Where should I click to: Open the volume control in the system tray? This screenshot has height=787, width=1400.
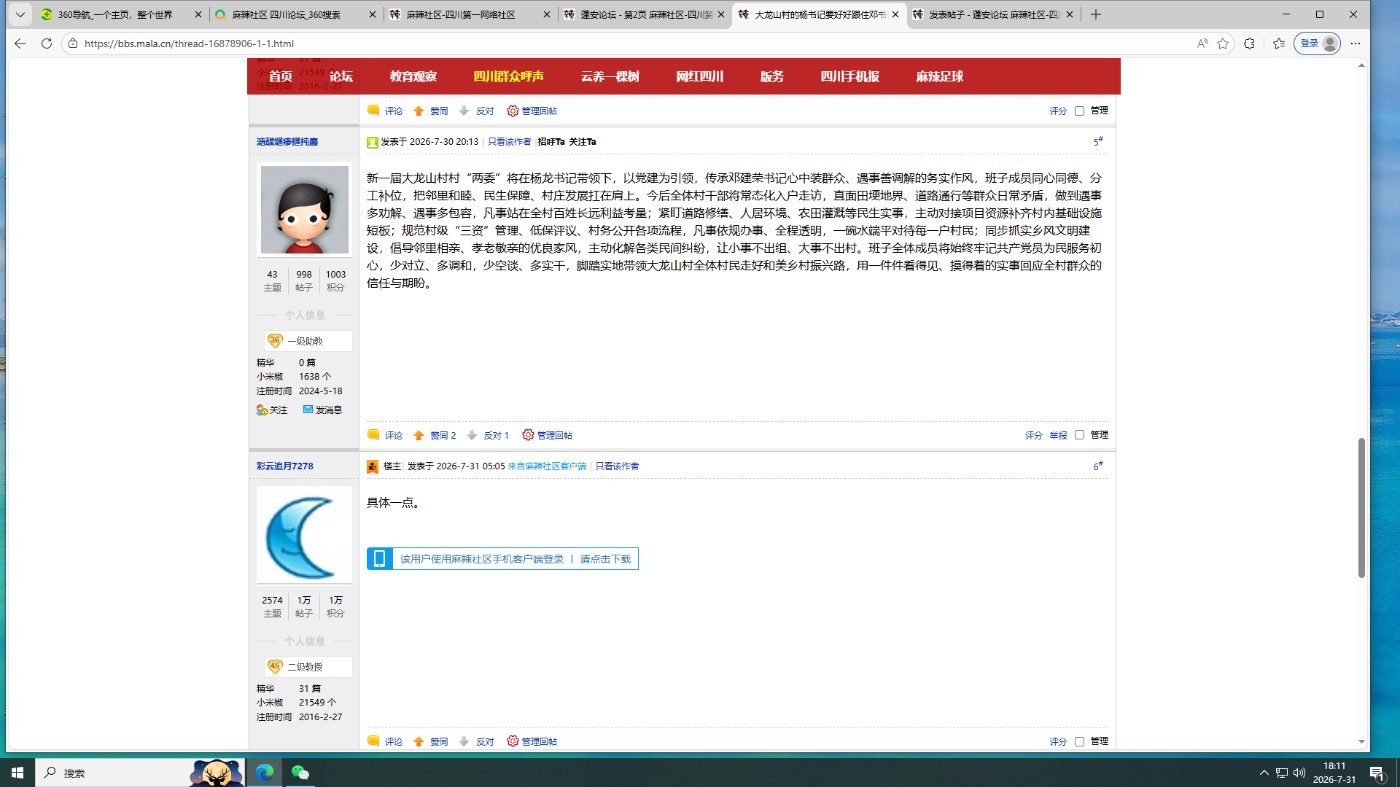(1299, 773)
